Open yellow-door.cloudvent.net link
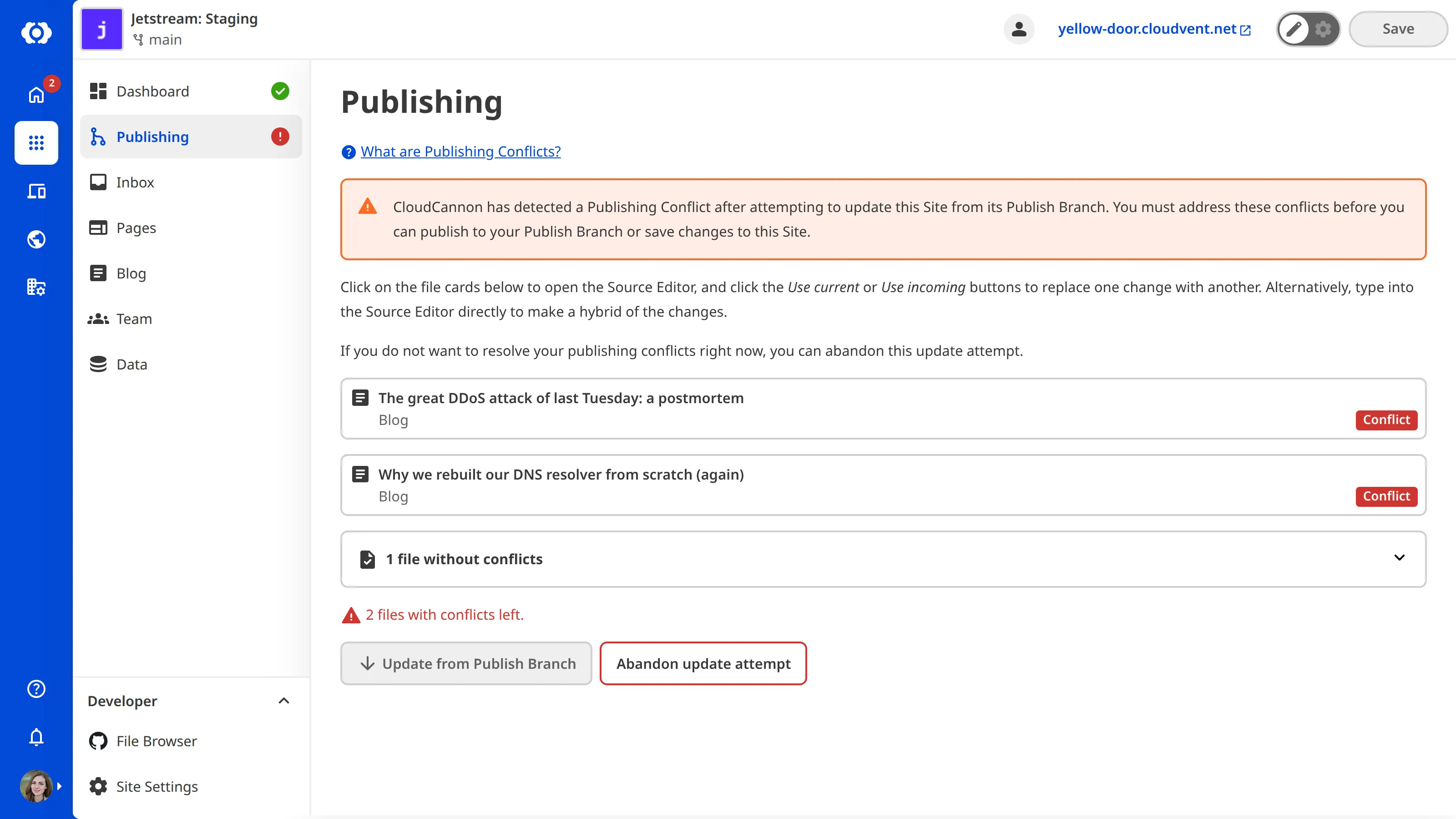Image resolution: width=1456 pixels, height=819 pixels. tap(1154, 29)
